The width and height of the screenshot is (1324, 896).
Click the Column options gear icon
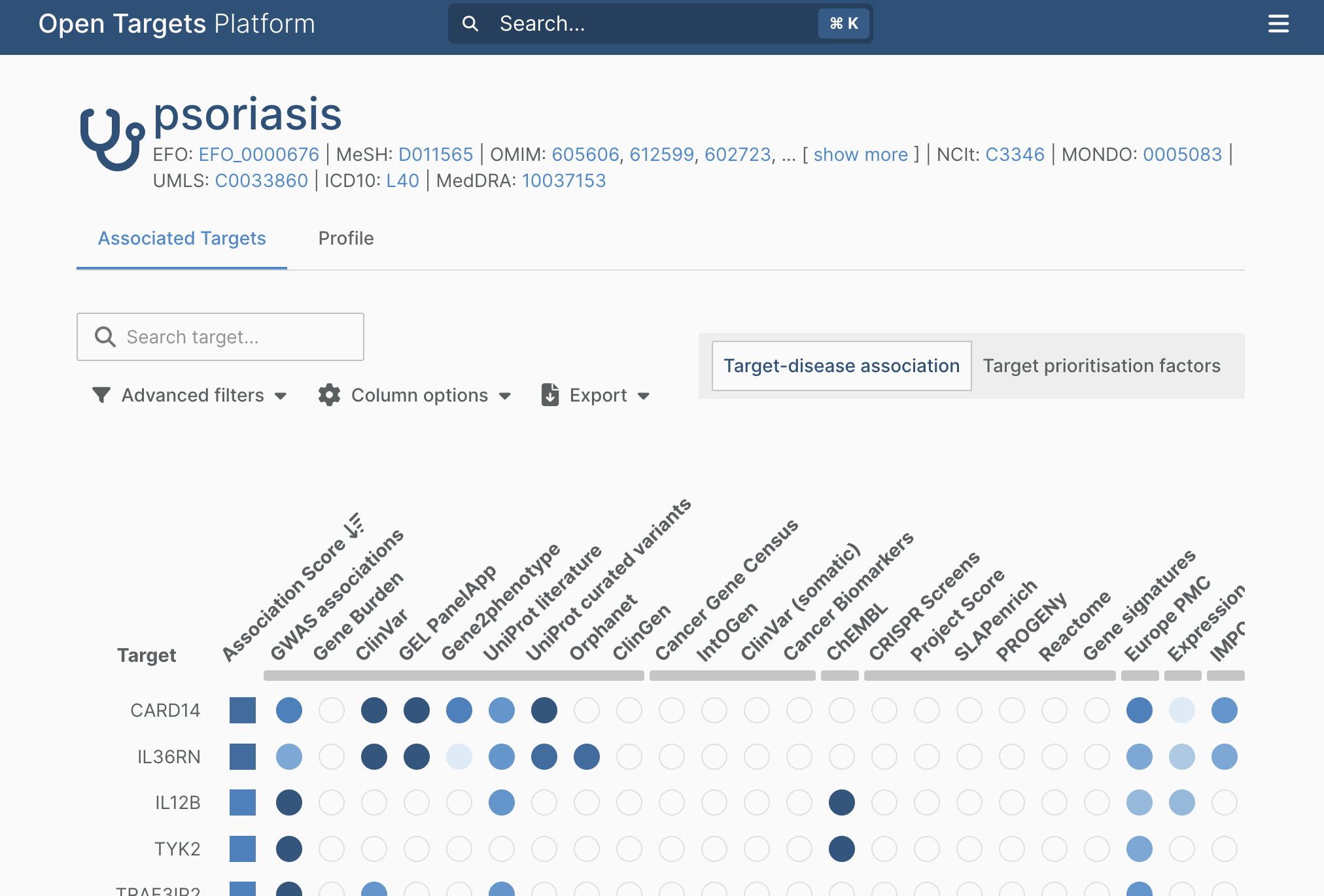[x=329, y=395]
